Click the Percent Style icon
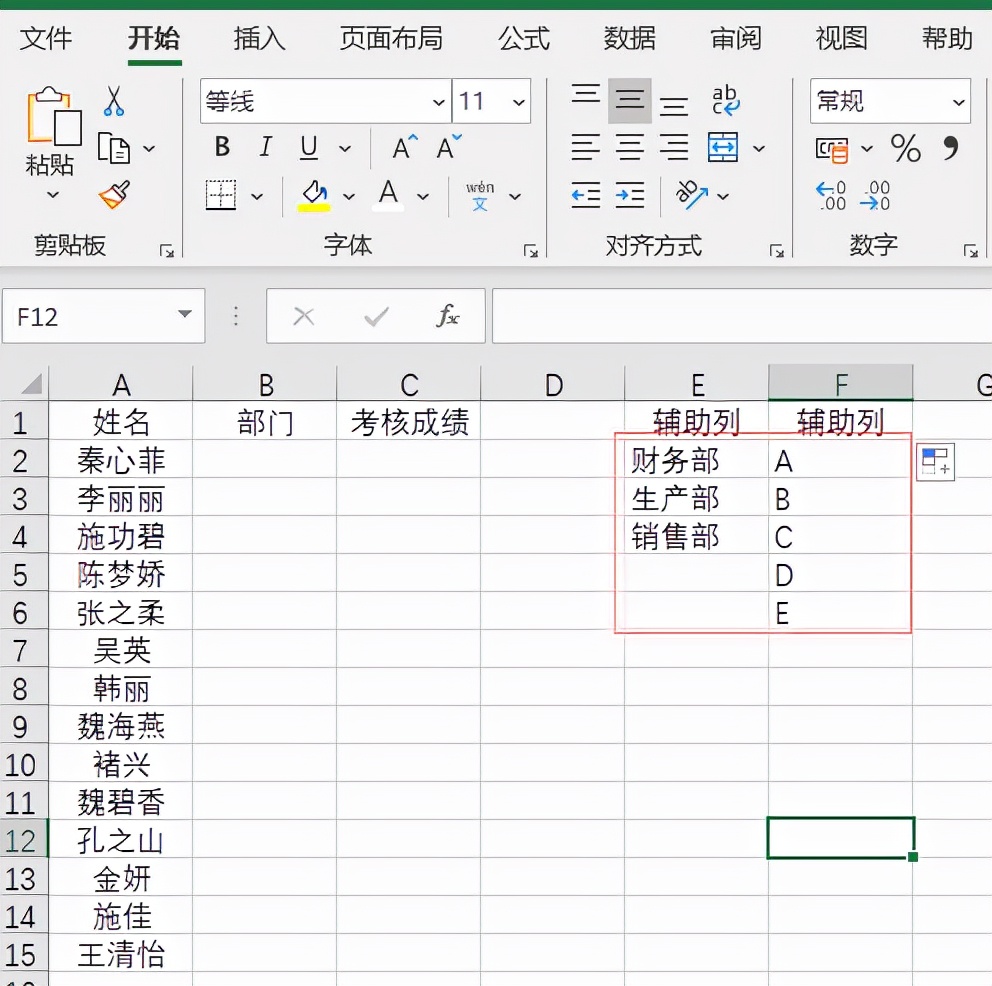 (906, 150)
